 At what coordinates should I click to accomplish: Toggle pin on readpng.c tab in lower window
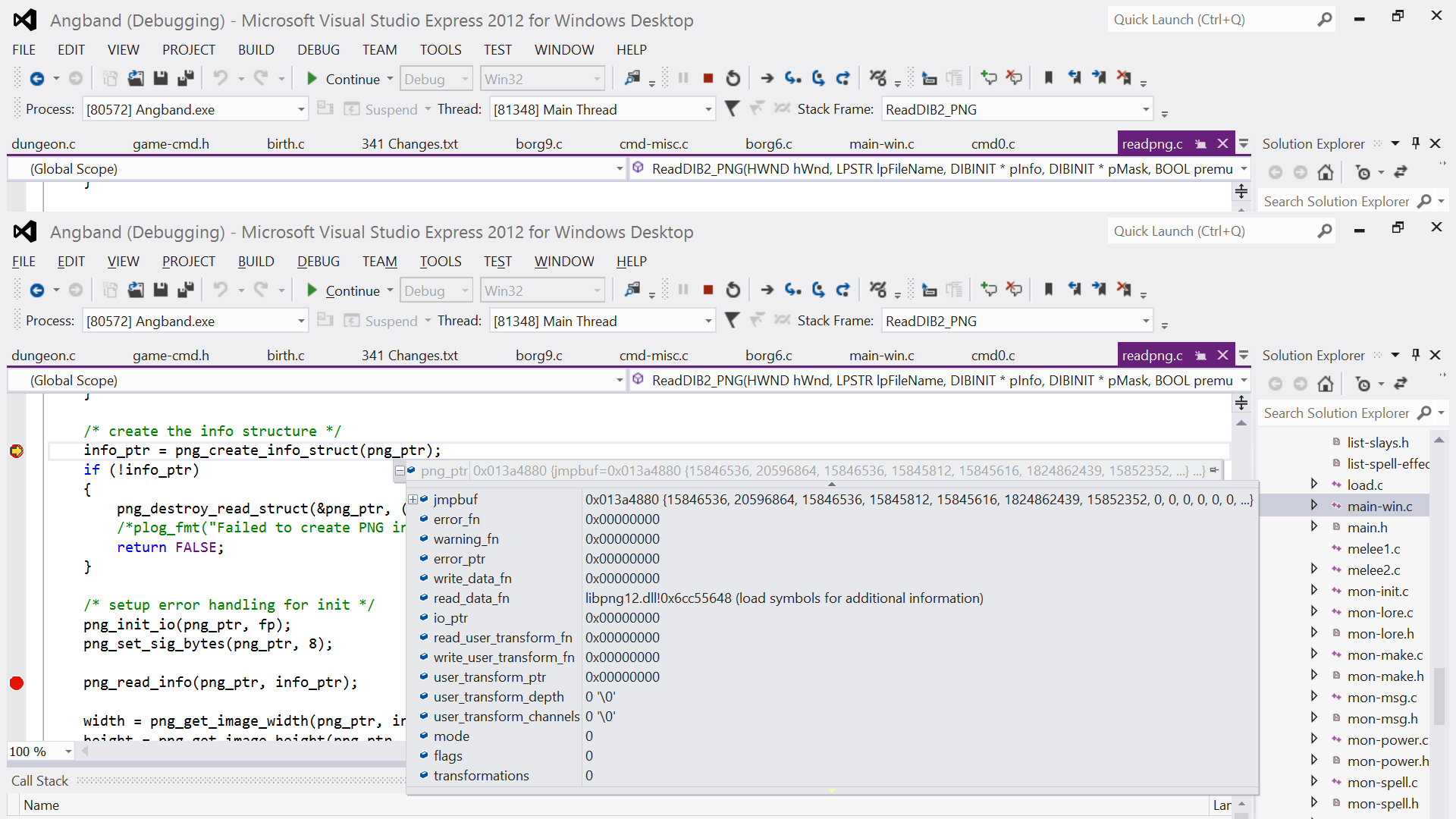[x=1200, y=356]
